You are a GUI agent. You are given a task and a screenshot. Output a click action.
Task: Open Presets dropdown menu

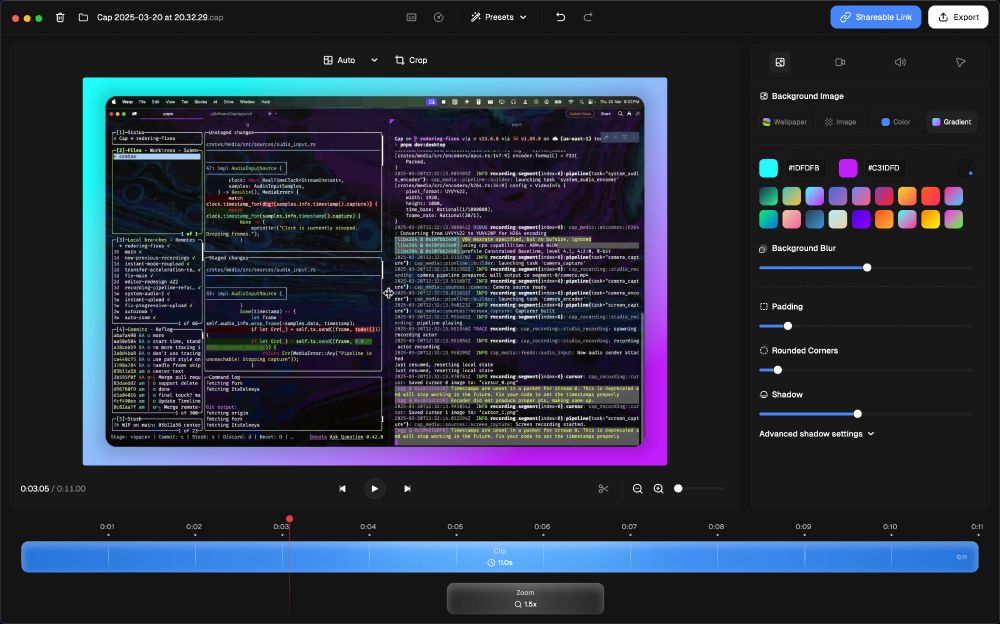pos(499,17)
